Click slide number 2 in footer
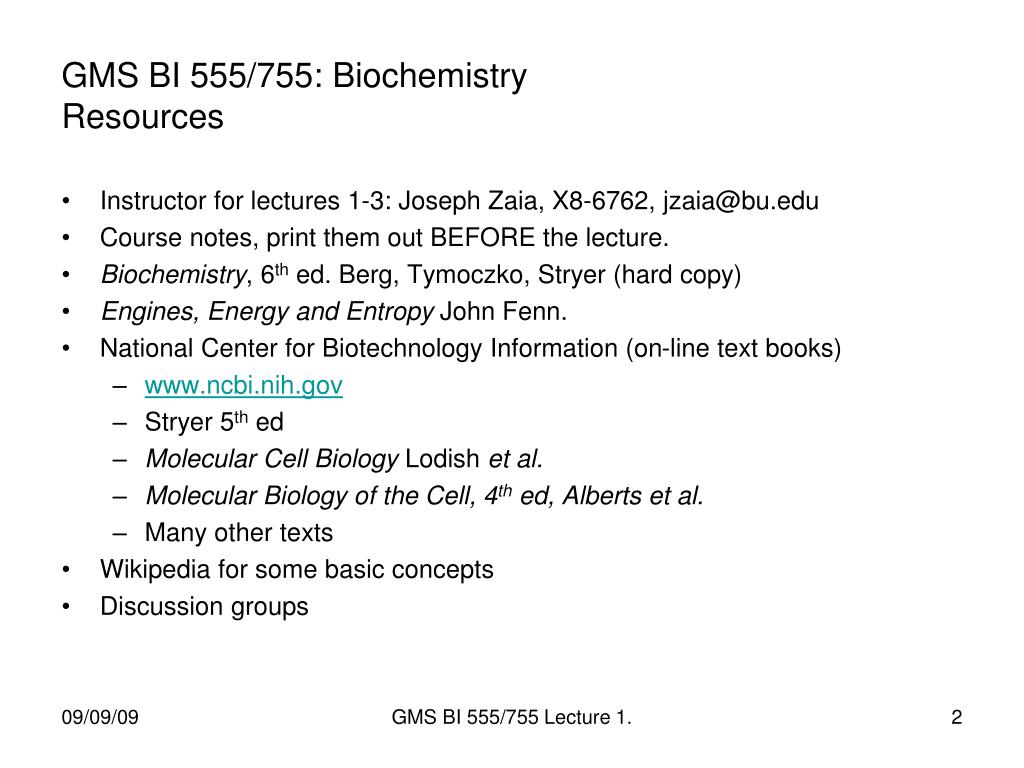Viewport: 1024px width, 768px height. pos(957,717)
